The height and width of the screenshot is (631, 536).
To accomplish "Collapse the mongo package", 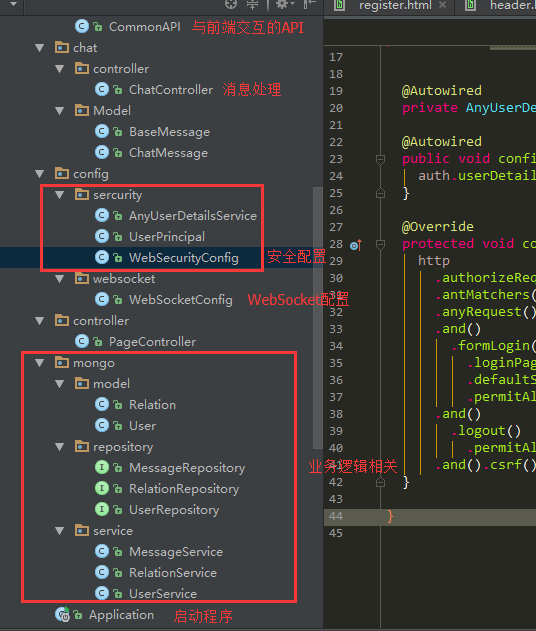I will point(39,363).
